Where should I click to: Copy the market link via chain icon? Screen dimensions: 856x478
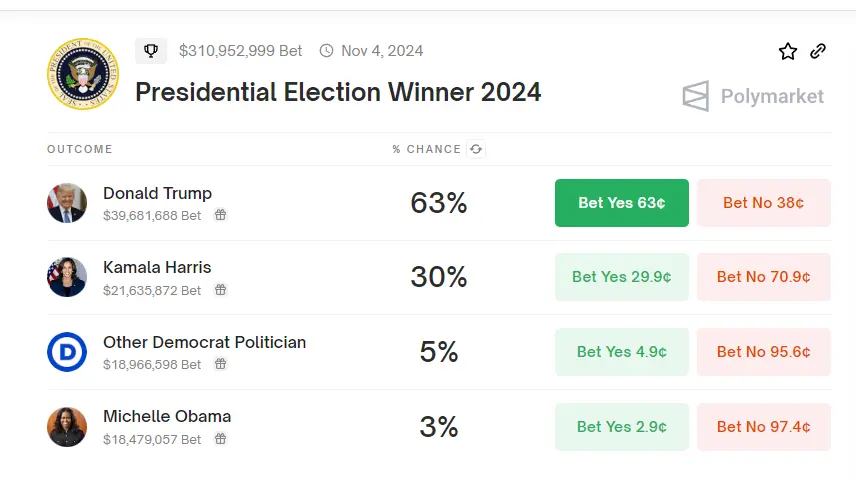818,51
